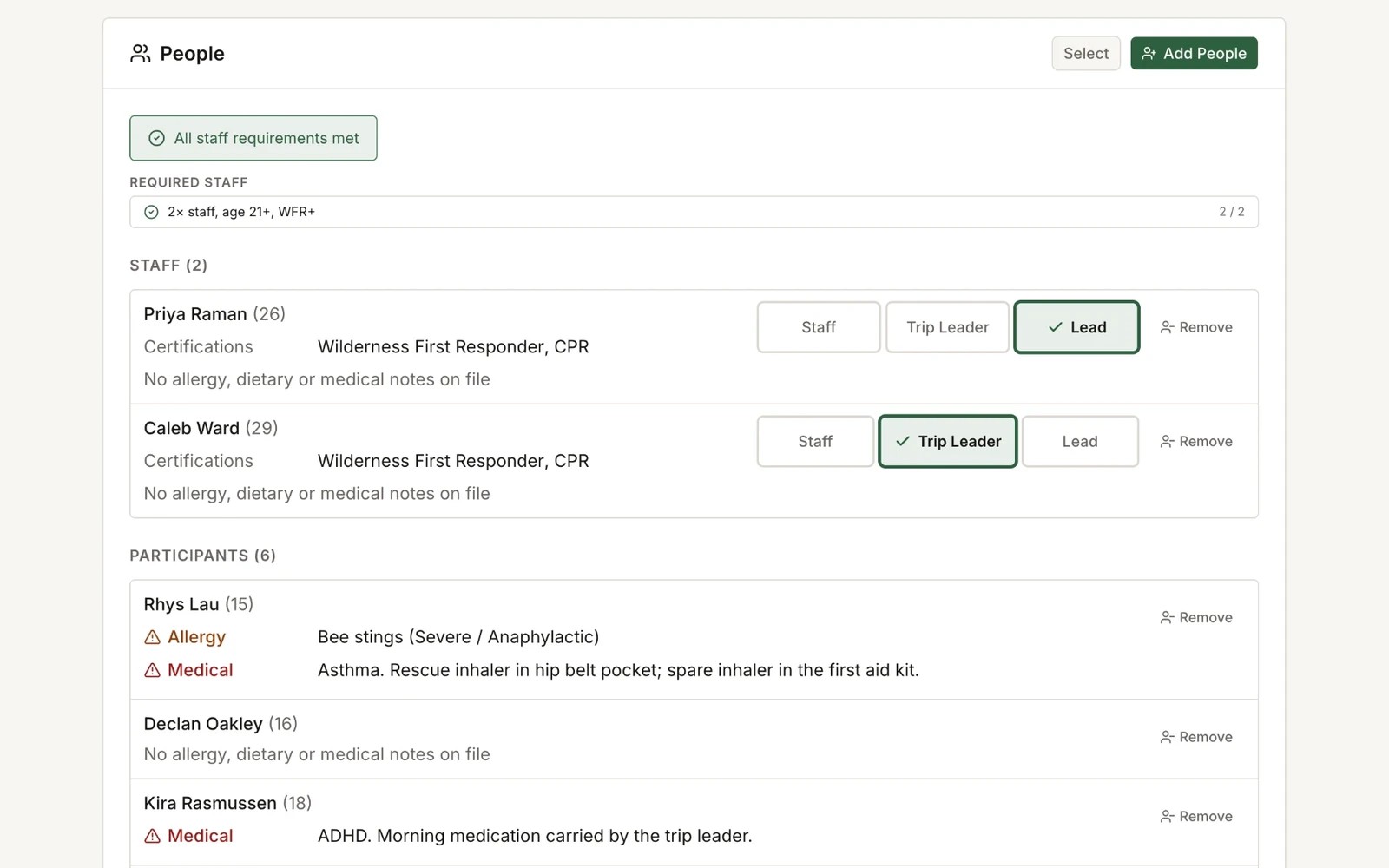Set Priya Raman's role to Trip Leader
This screenshot has width=1389, height=868.
click(947, 327)
